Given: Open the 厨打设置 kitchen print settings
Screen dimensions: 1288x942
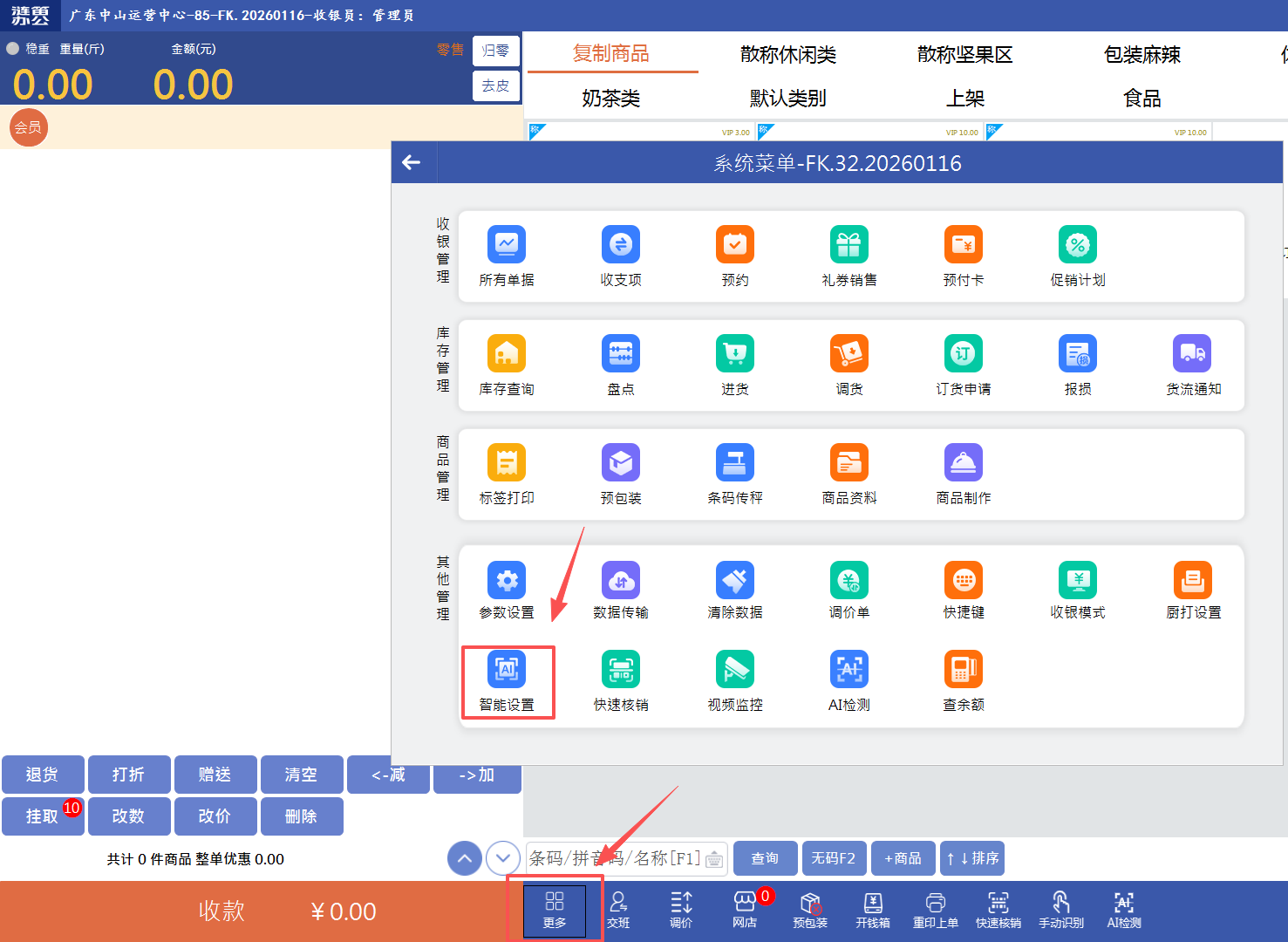Looking at the screenshot, I should pyautogui.click(x=1192, y=590).
